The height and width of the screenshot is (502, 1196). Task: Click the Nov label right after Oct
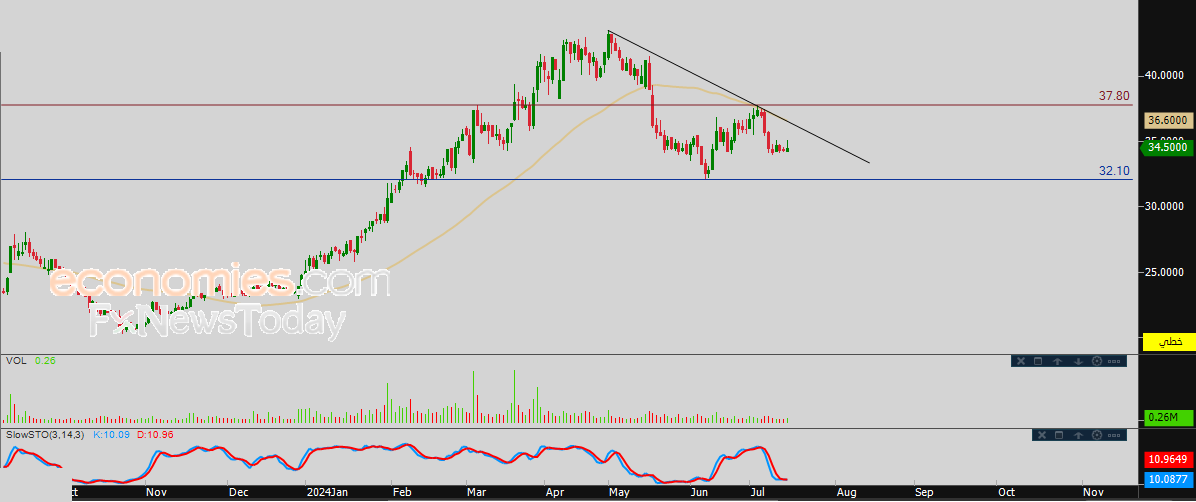[x=1093, y=494]
